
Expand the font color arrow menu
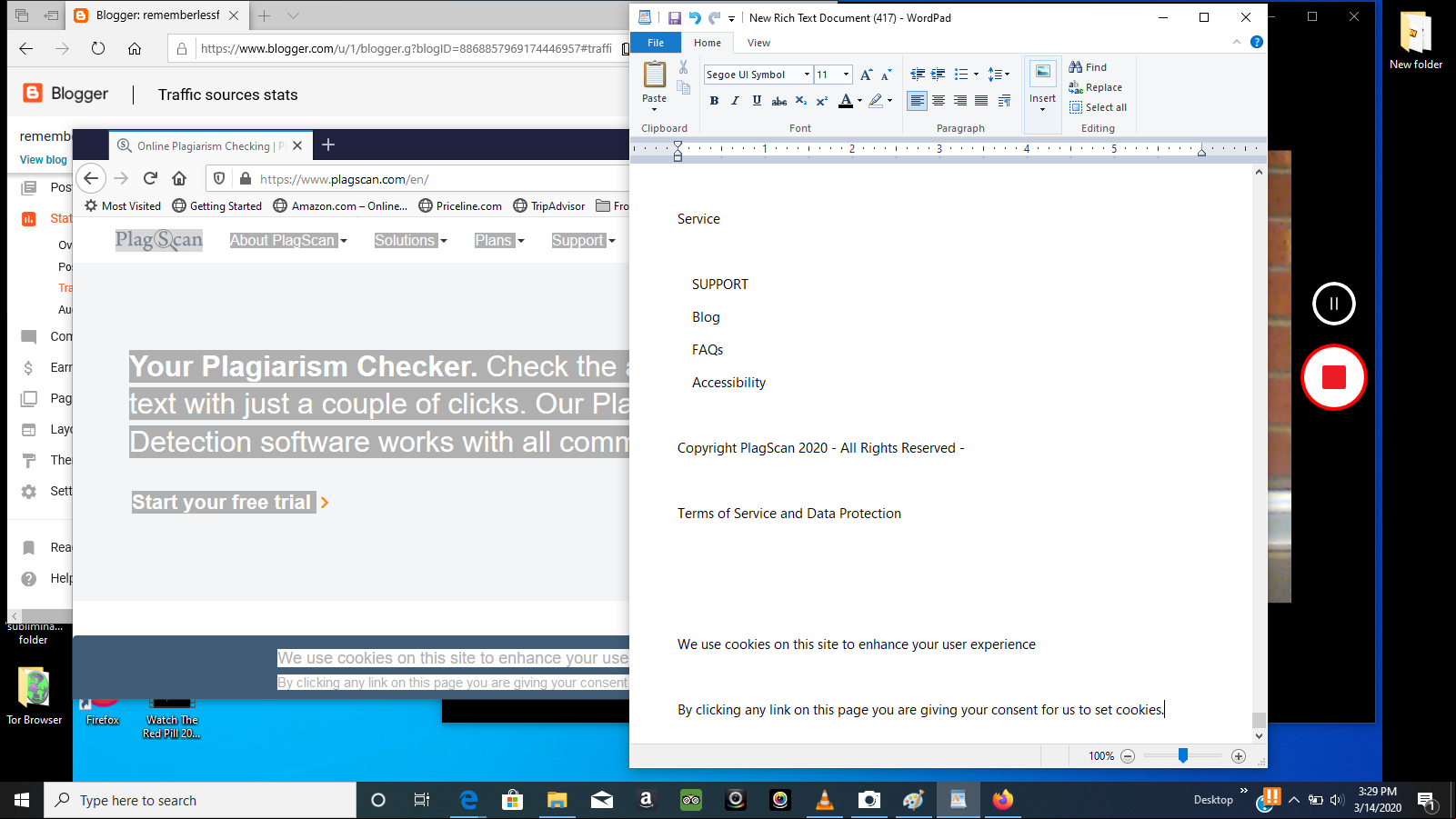point(860,101)
